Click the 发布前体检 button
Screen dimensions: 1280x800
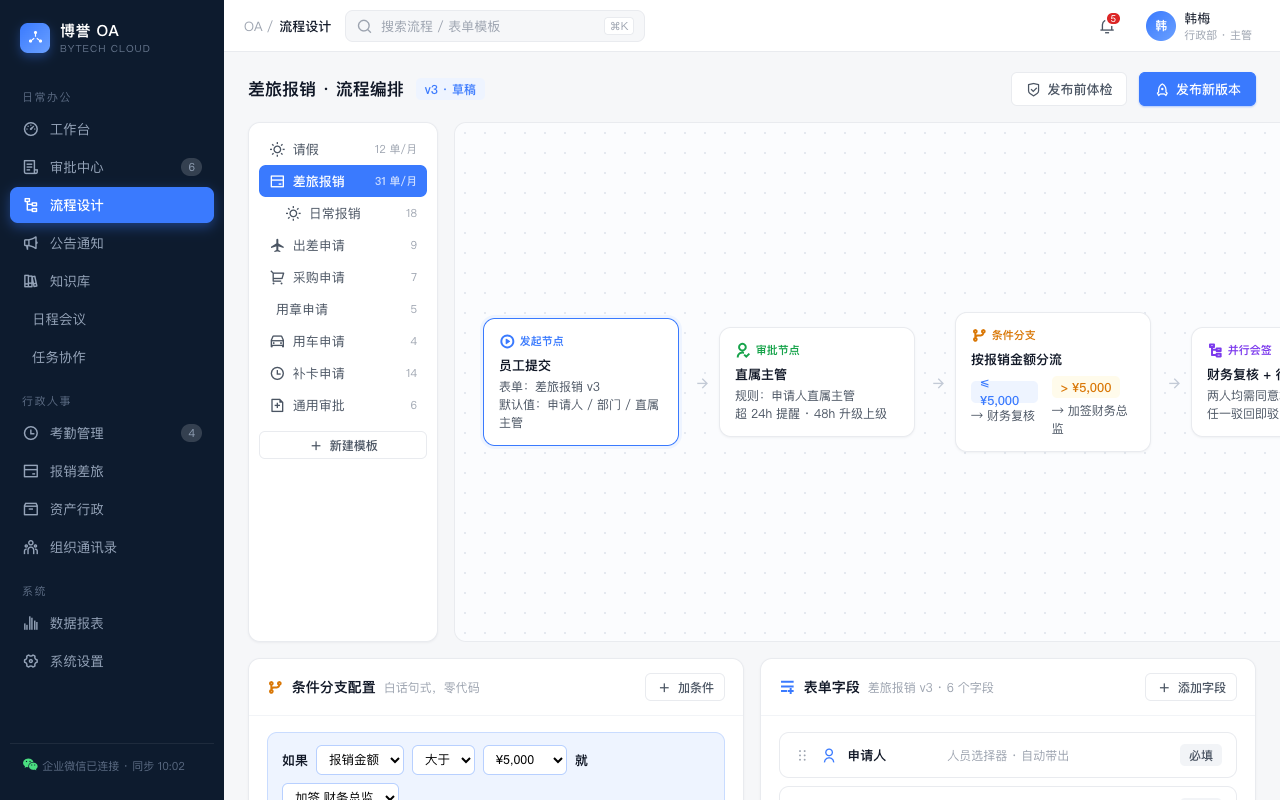click(1069, 89)
